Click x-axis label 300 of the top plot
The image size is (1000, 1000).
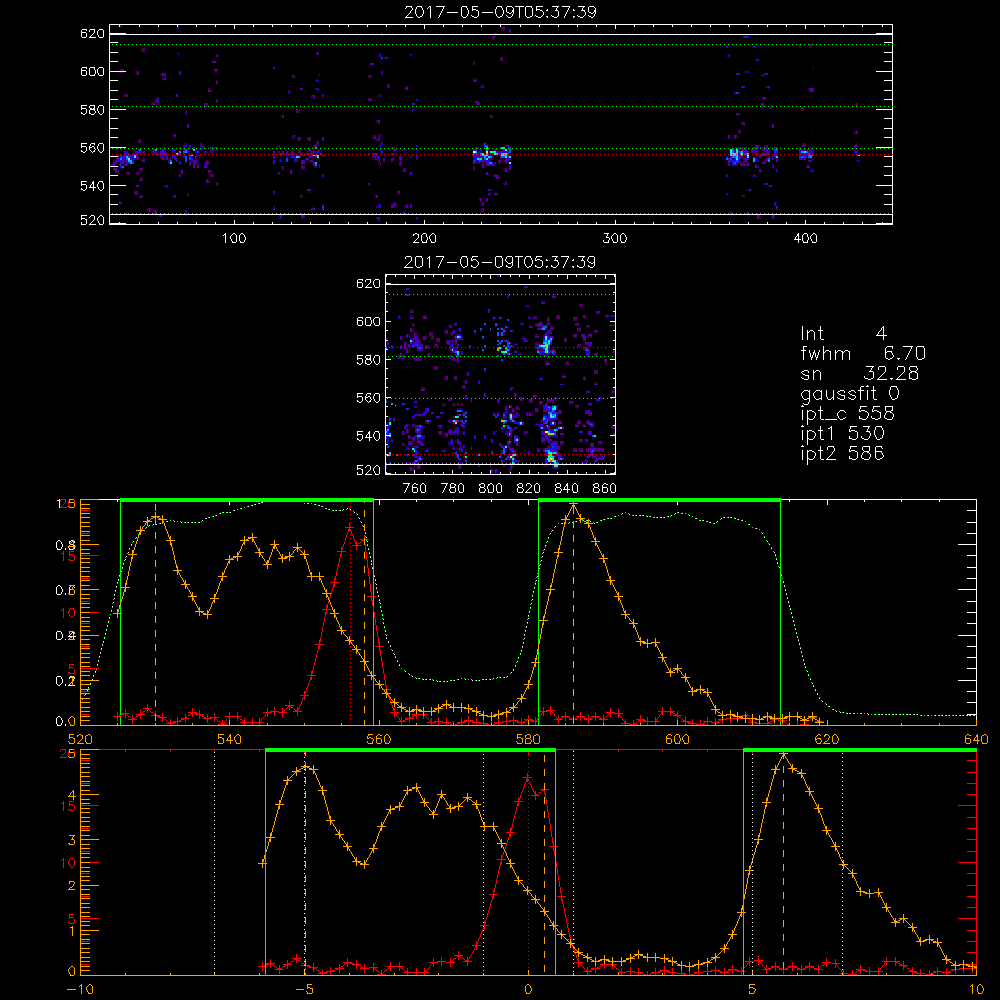(615, 239)
